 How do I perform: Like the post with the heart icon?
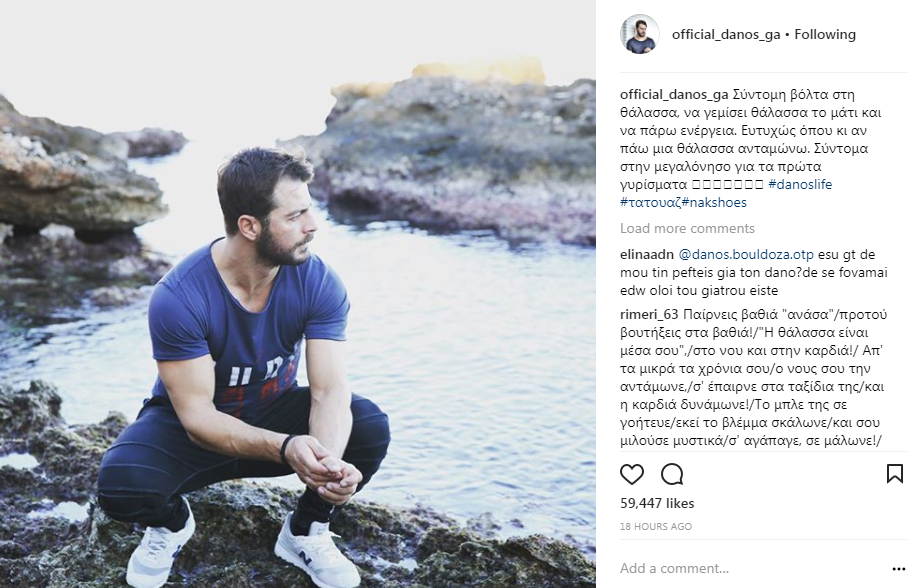point(632,474)
